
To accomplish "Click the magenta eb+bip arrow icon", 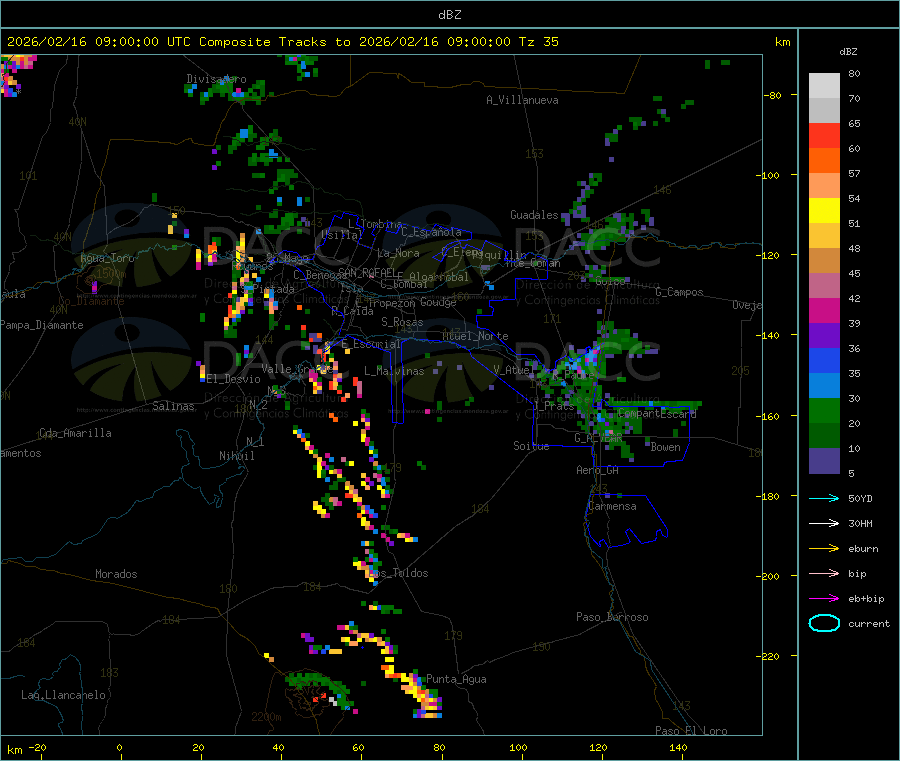I will click(824, 599).
